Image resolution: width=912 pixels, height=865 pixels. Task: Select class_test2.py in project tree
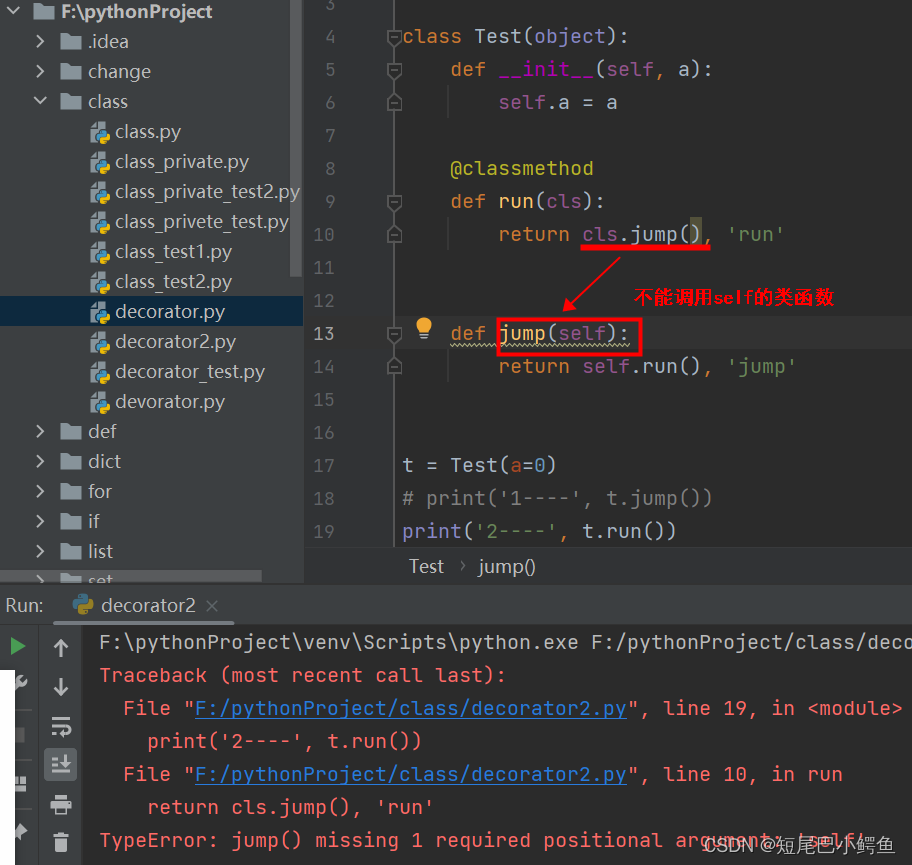(x=173, y=282)
